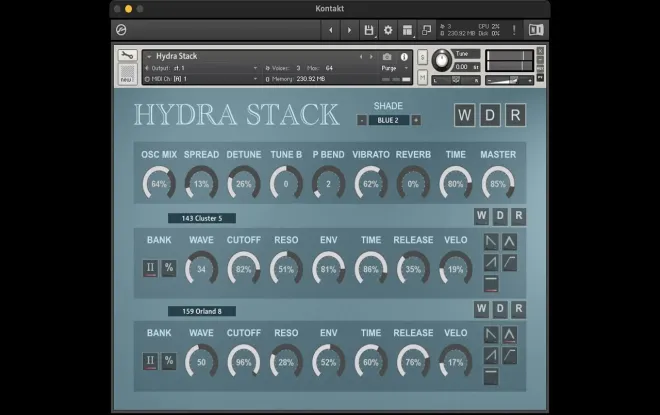Viewport: 660px width, 415px height.
Task: Select the ramp-down envelope shape in oscillator B
Action: (491, 335)
